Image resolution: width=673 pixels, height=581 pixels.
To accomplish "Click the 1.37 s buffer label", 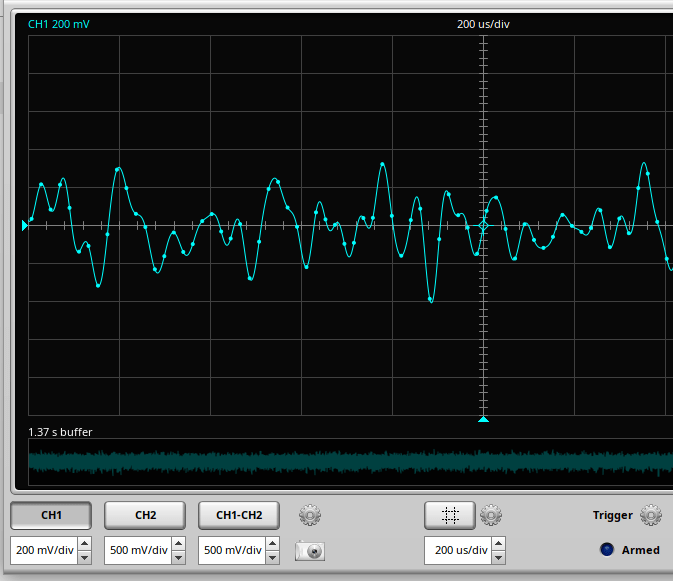I will coord(60,432).
